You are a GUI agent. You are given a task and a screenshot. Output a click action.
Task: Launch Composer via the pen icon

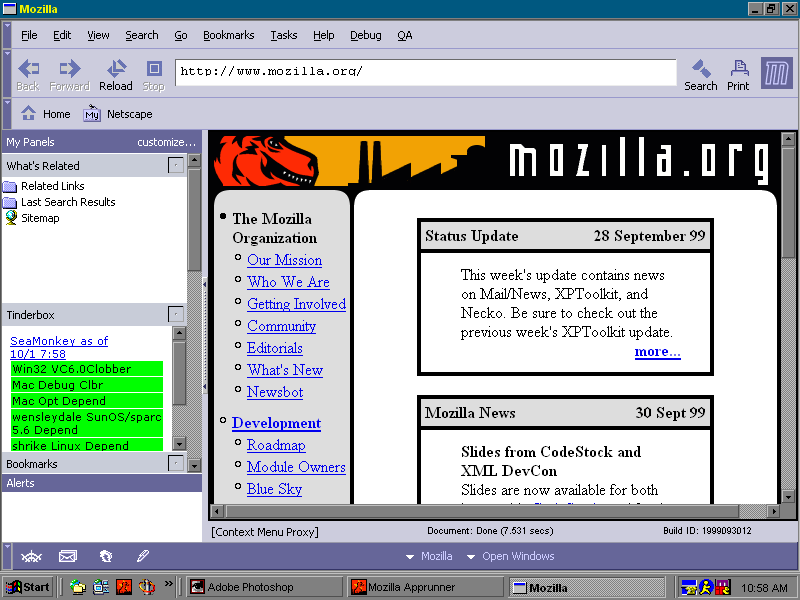[141, 556]
